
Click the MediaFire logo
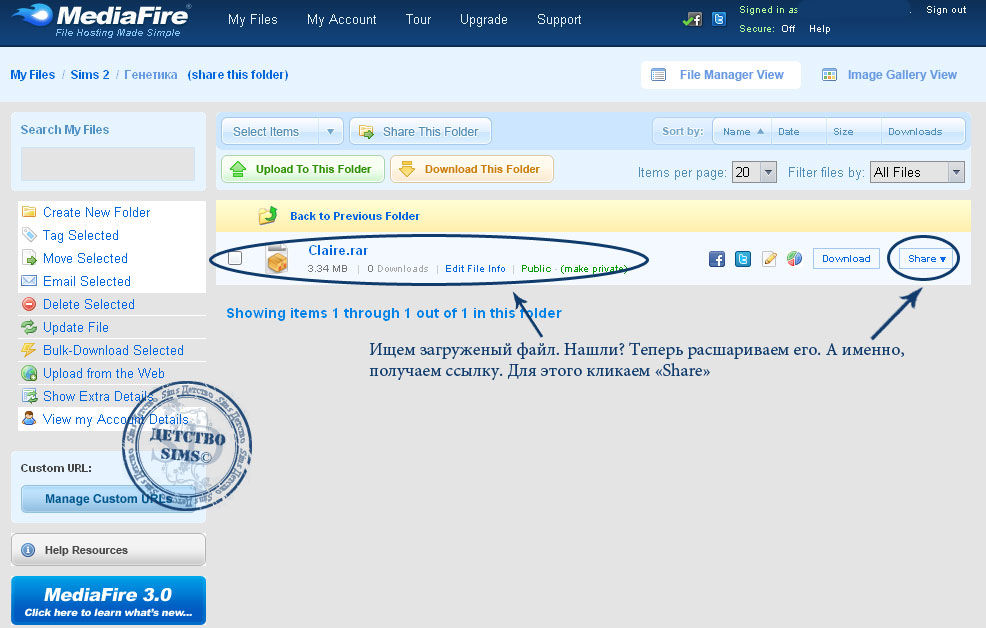click(102, 21)
